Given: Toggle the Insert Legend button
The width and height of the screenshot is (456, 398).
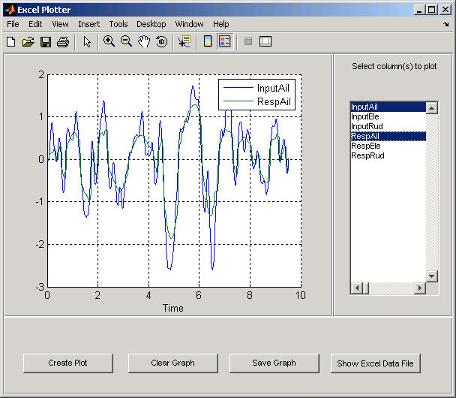Looking at the screenshot, I should pos(225,42).
